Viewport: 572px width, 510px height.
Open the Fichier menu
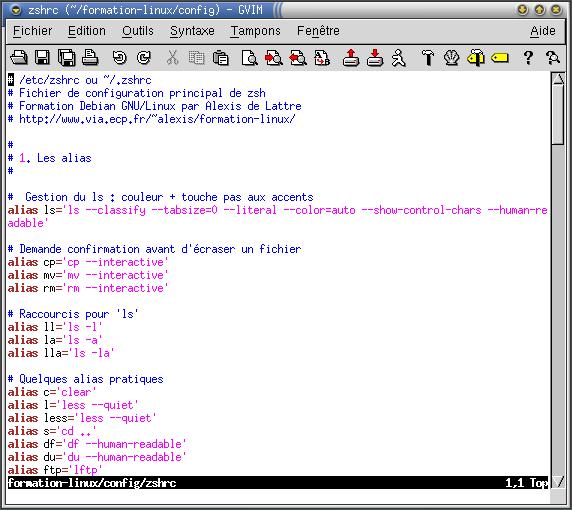point(32,31)
